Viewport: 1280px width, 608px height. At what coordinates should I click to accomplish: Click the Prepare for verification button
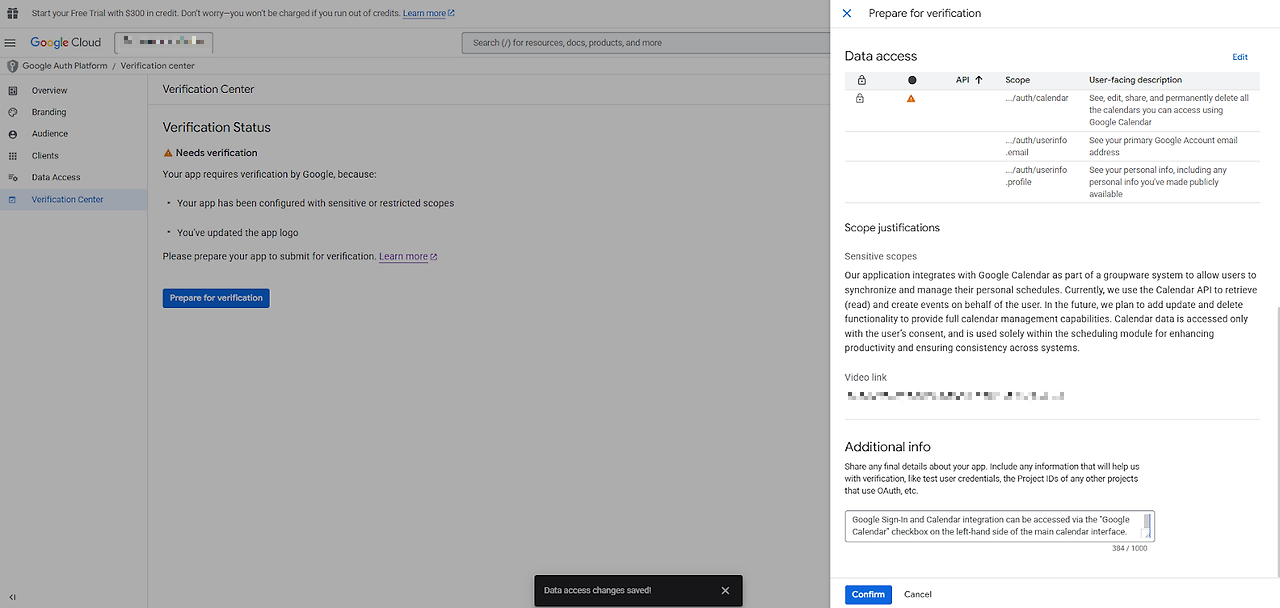coord(216,298)
